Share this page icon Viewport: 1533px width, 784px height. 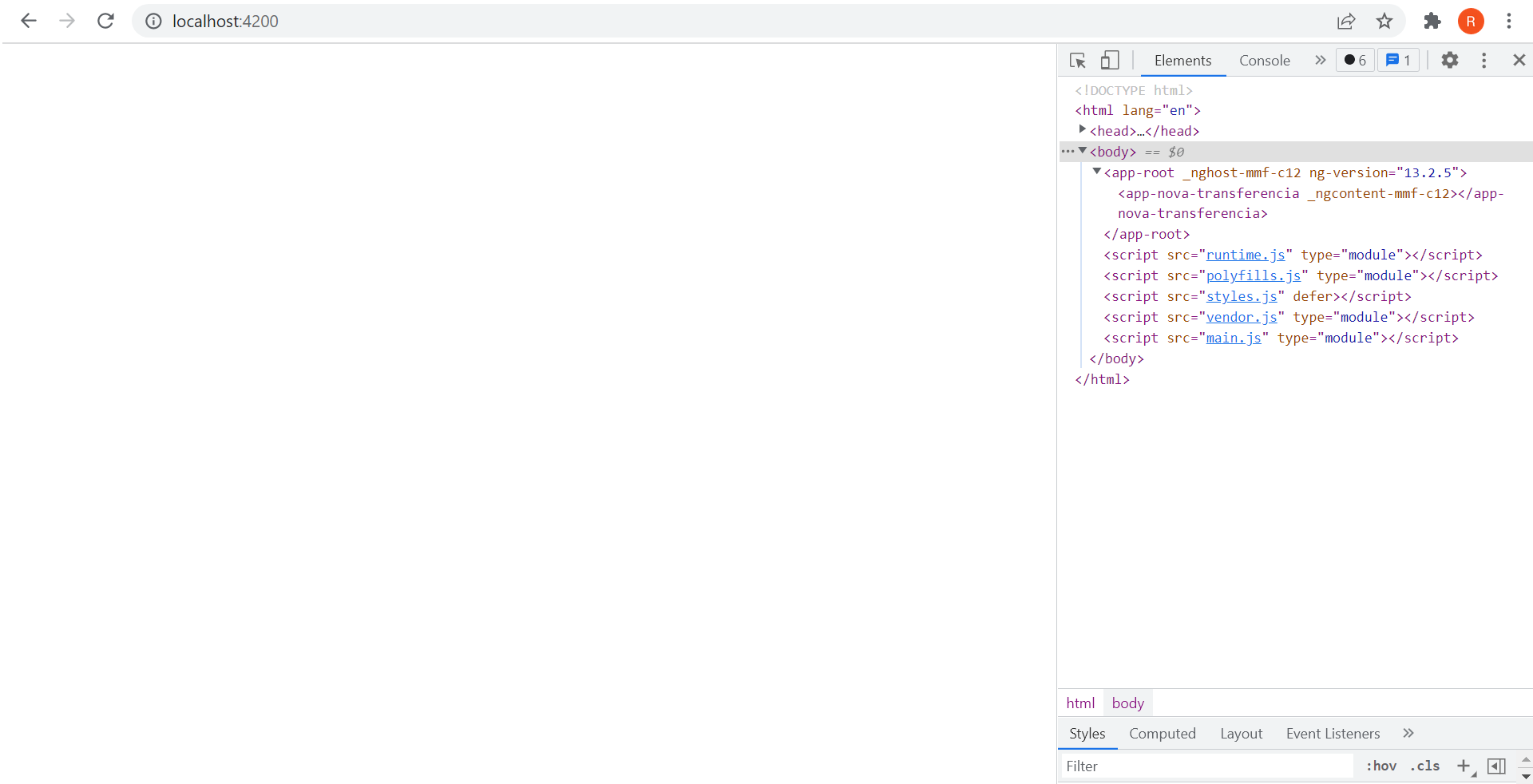tap(1346, 22)
